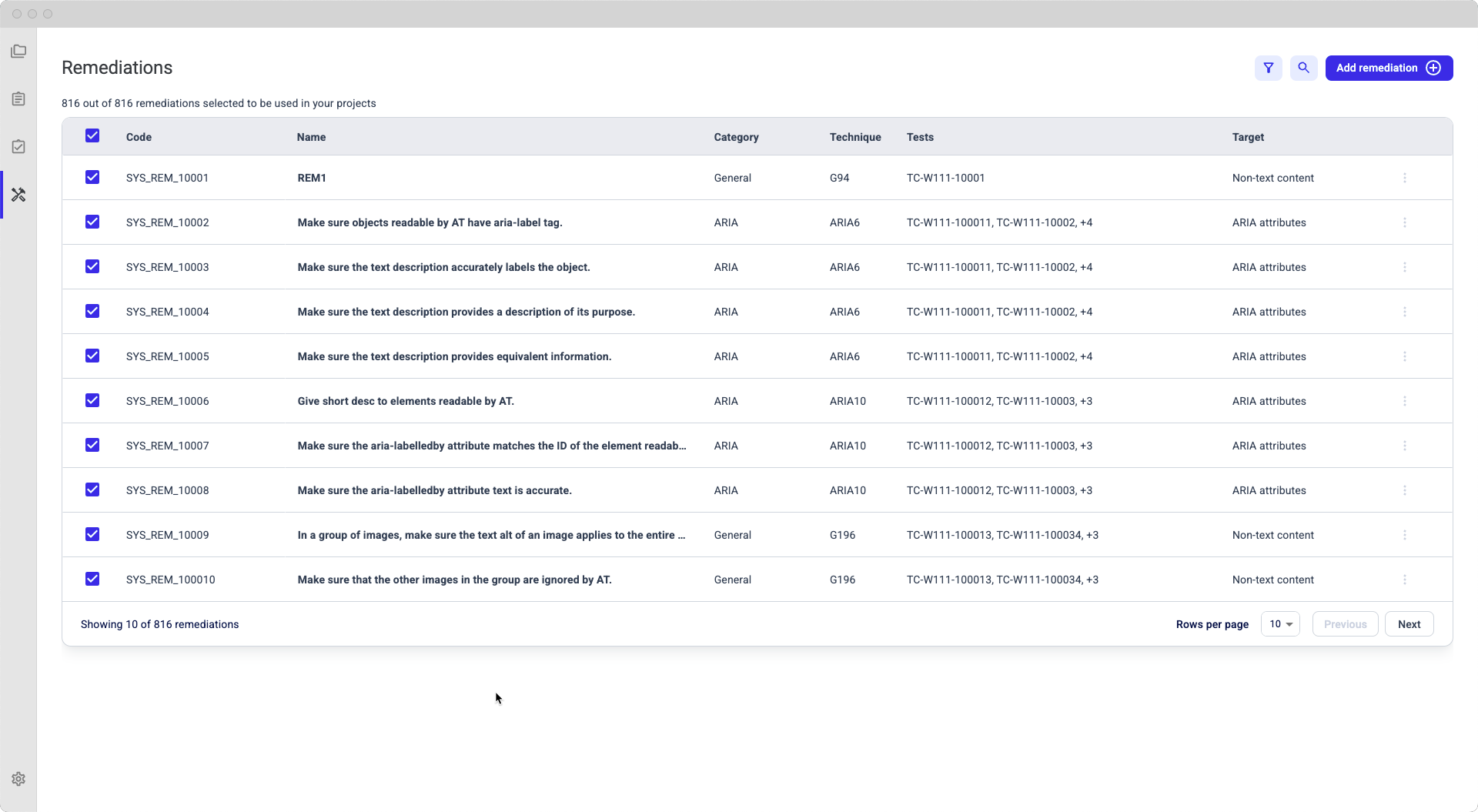Go to Next page
The height and width of the screenshot is (812, 1478).
point(1409,624)
